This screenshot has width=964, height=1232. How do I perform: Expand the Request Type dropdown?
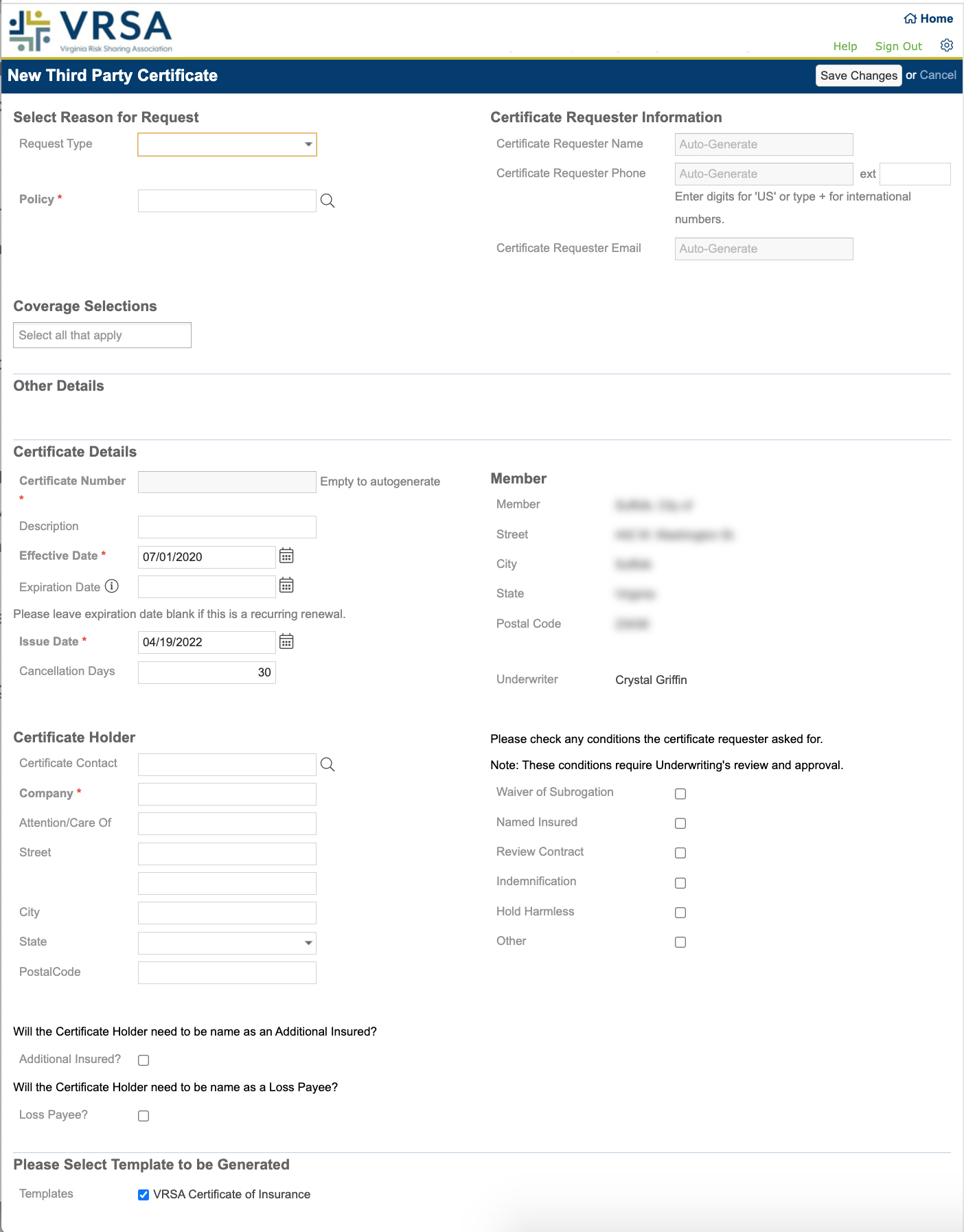point(227,145)
